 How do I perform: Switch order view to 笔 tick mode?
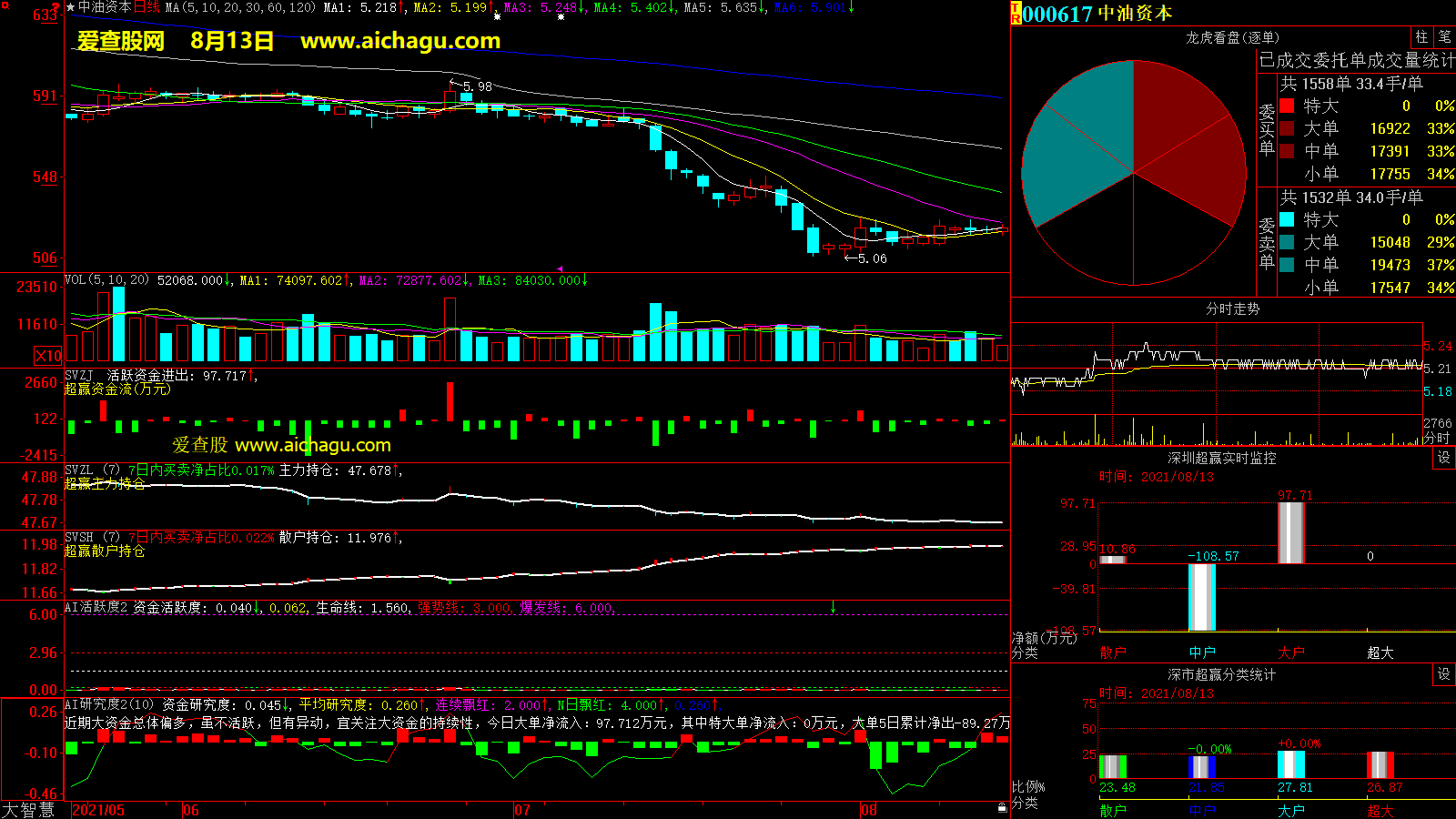(1444, 36)
